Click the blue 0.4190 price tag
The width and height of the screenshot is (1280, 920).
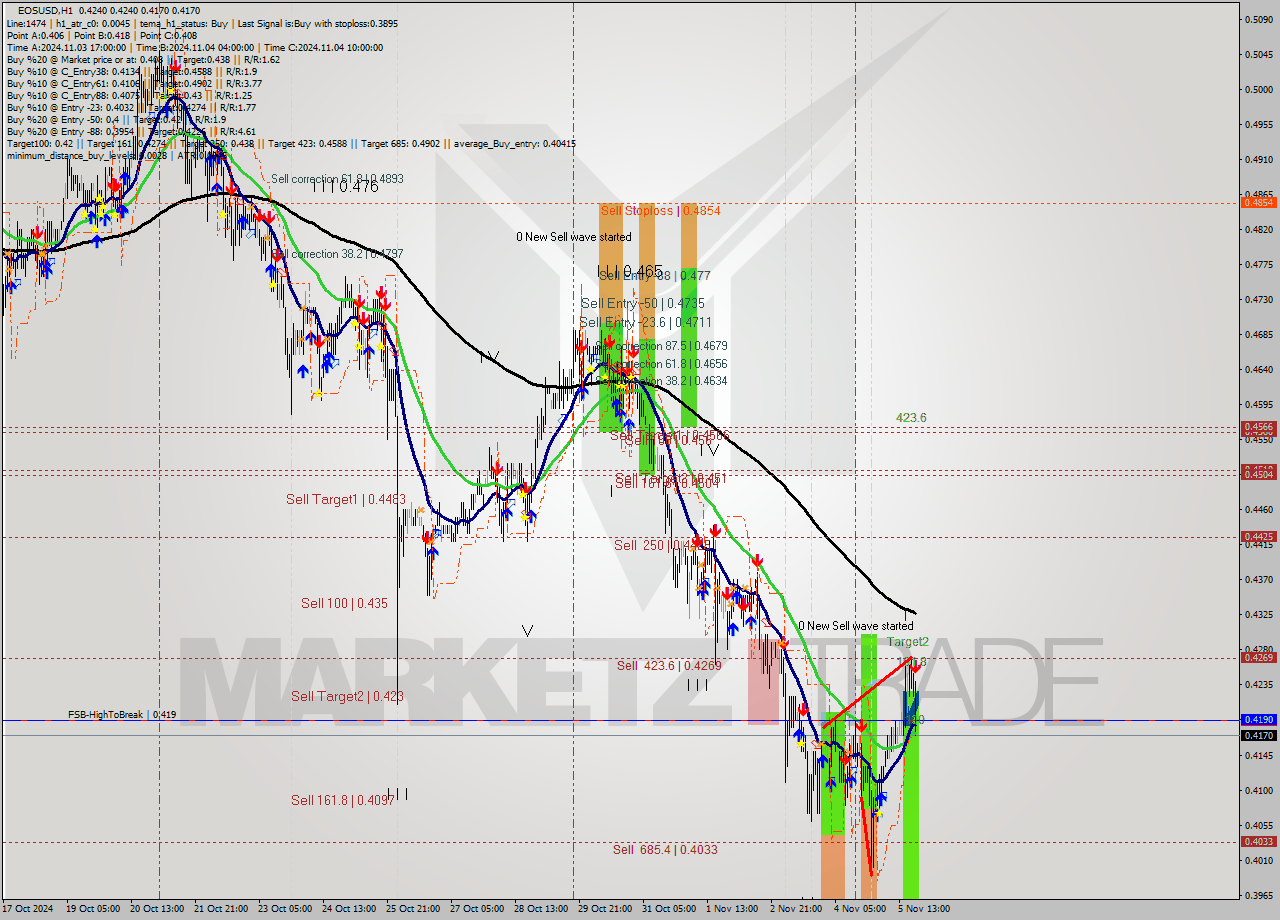click(x=1258, y=719)
